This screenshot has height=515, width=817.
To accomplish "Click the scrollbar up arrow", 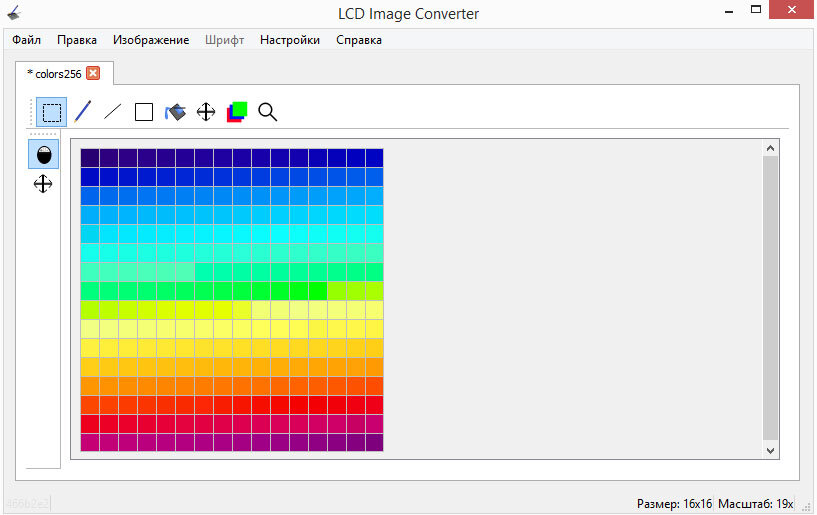I will 771,149.
